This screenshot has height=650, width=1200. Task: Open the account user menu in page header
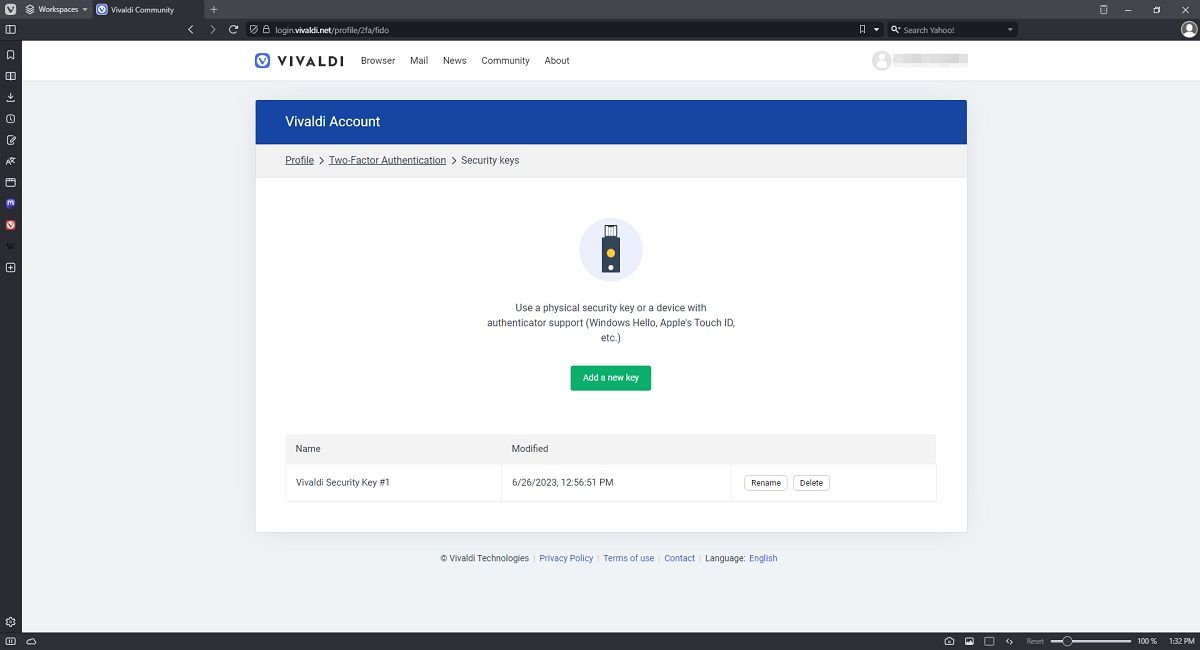(x=920, y=61)
